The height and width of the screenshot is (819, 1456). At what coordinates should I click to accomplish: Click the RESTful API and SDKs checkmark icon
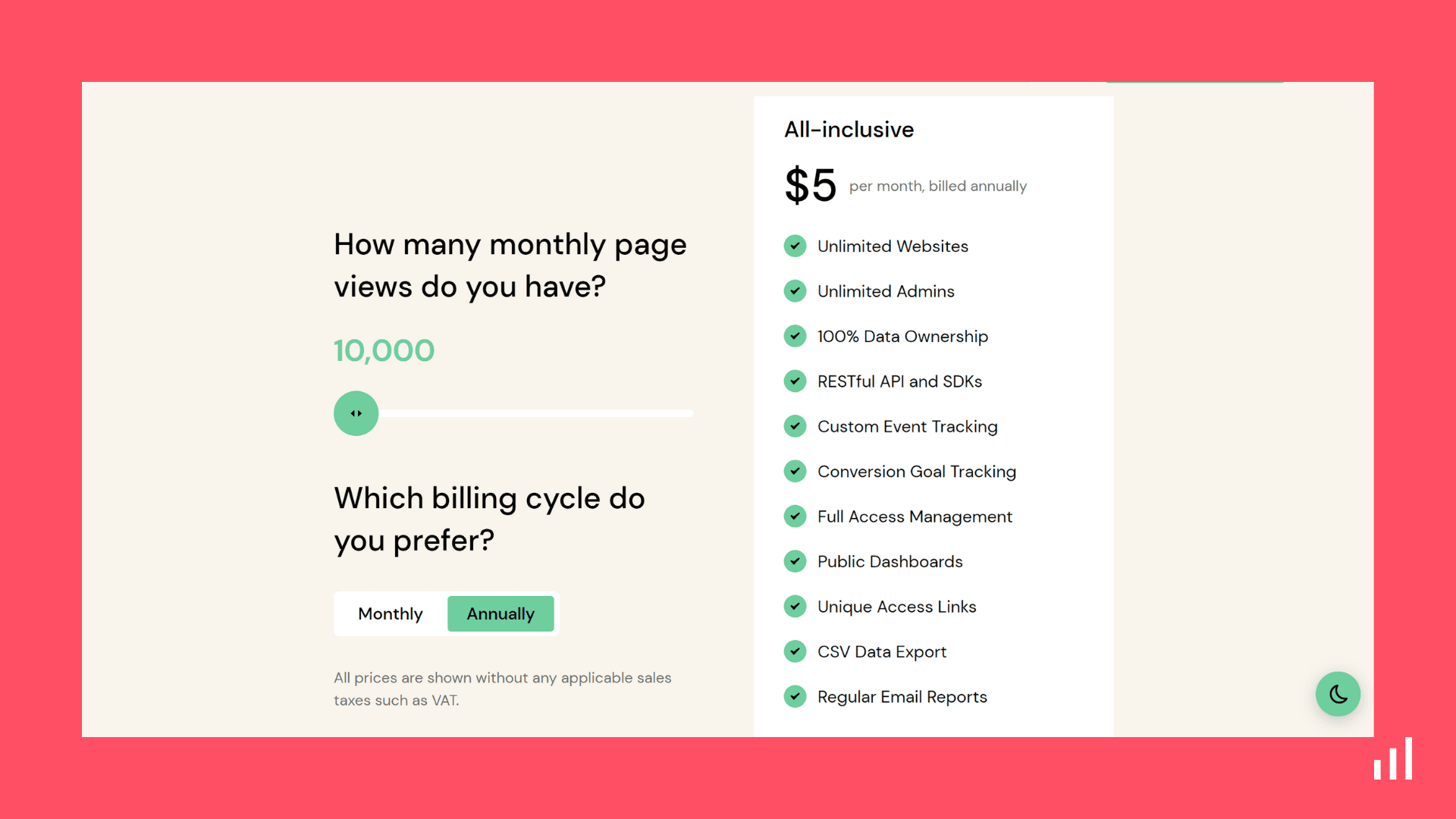coord(795,381)
